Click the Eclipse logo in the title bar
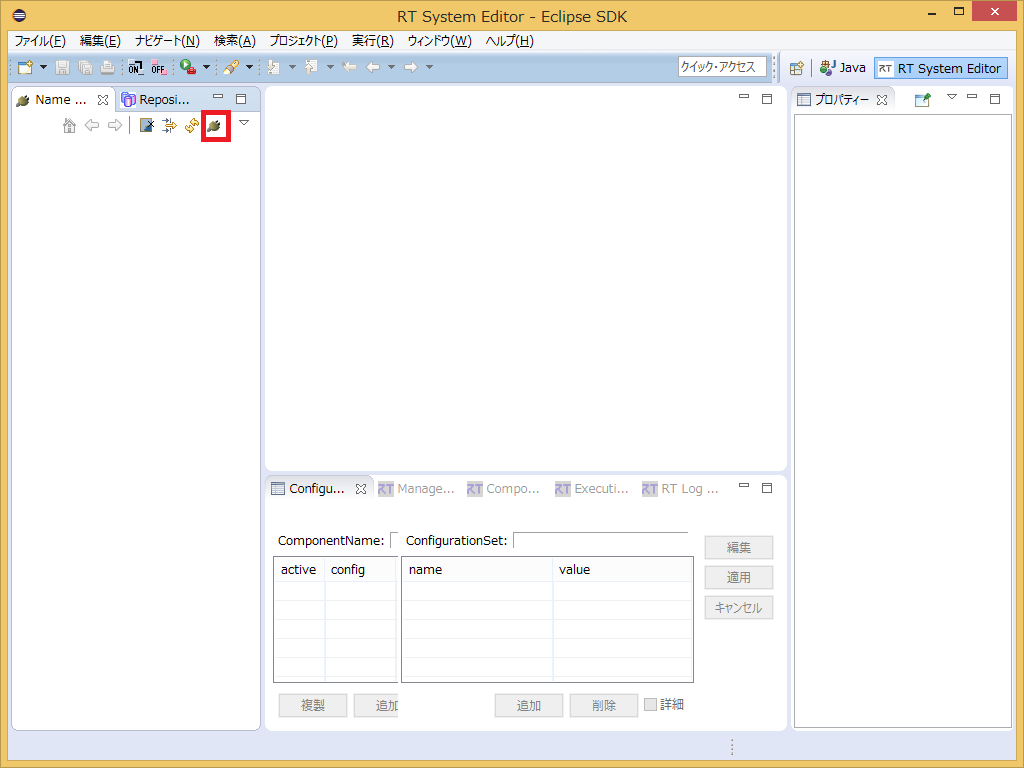 pos(20,15)
